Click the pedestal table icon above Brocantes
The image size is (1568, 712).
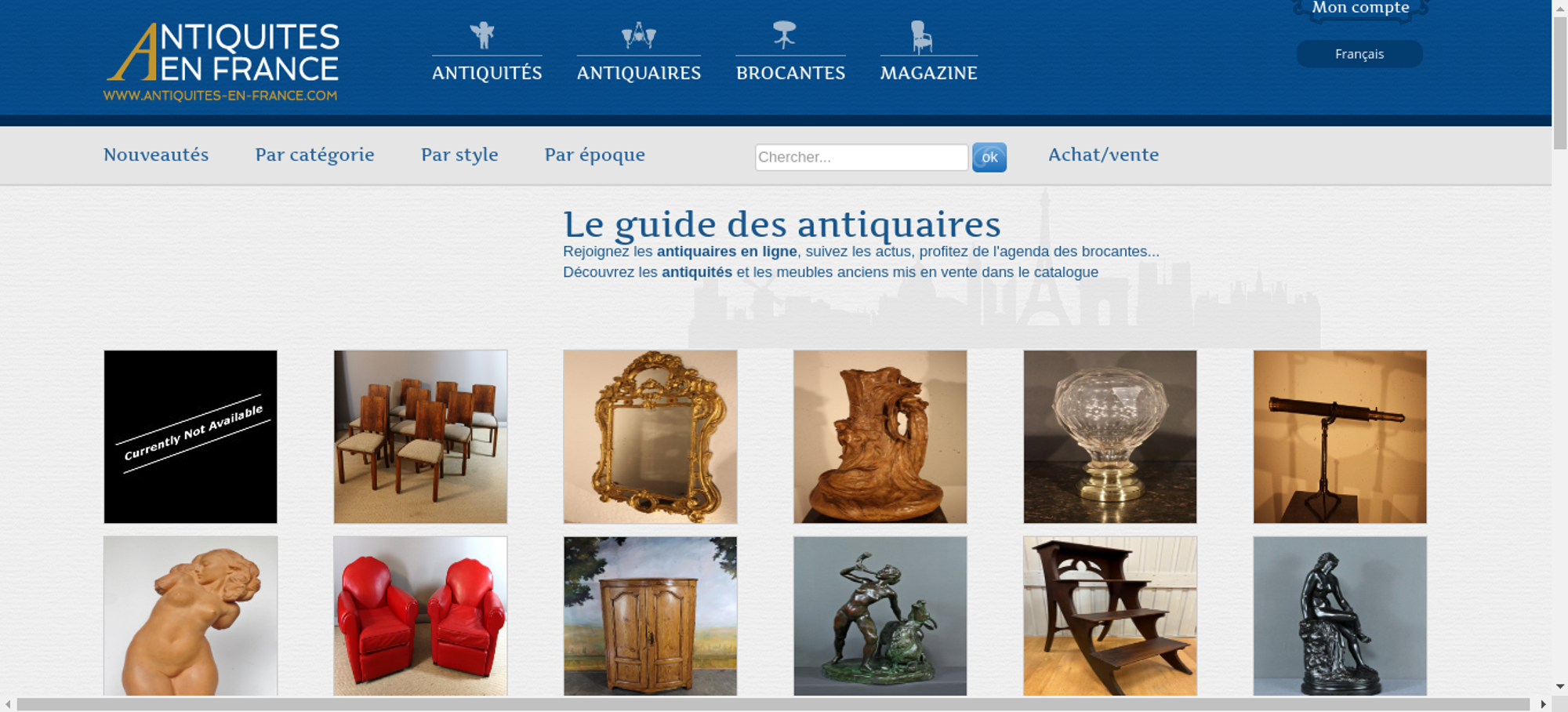(x=784, y=35)
